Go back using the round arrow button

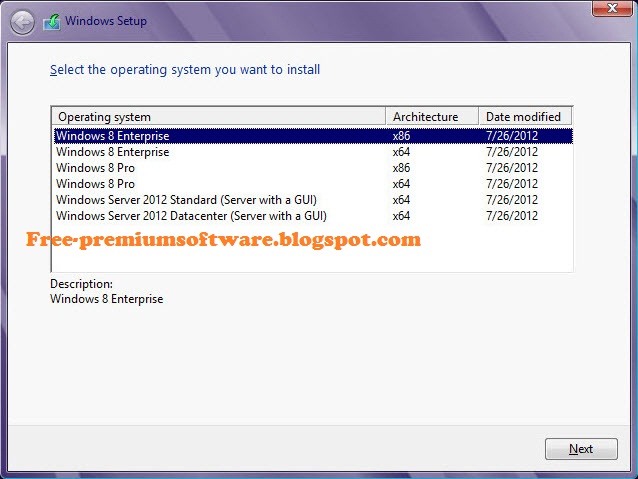[x=22, y=22]
